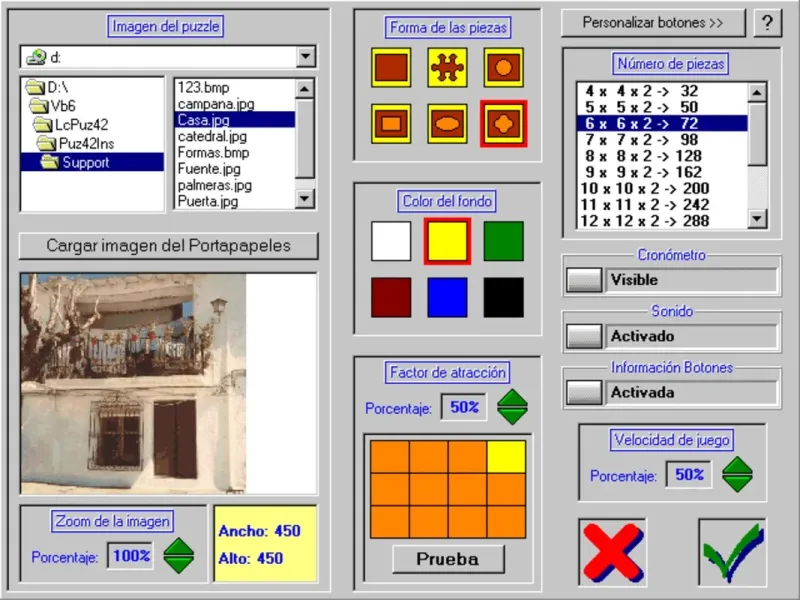This screenshot has height=600, width=800.
Task: Click the attraction factor 50% field
Action: [464, 407]
